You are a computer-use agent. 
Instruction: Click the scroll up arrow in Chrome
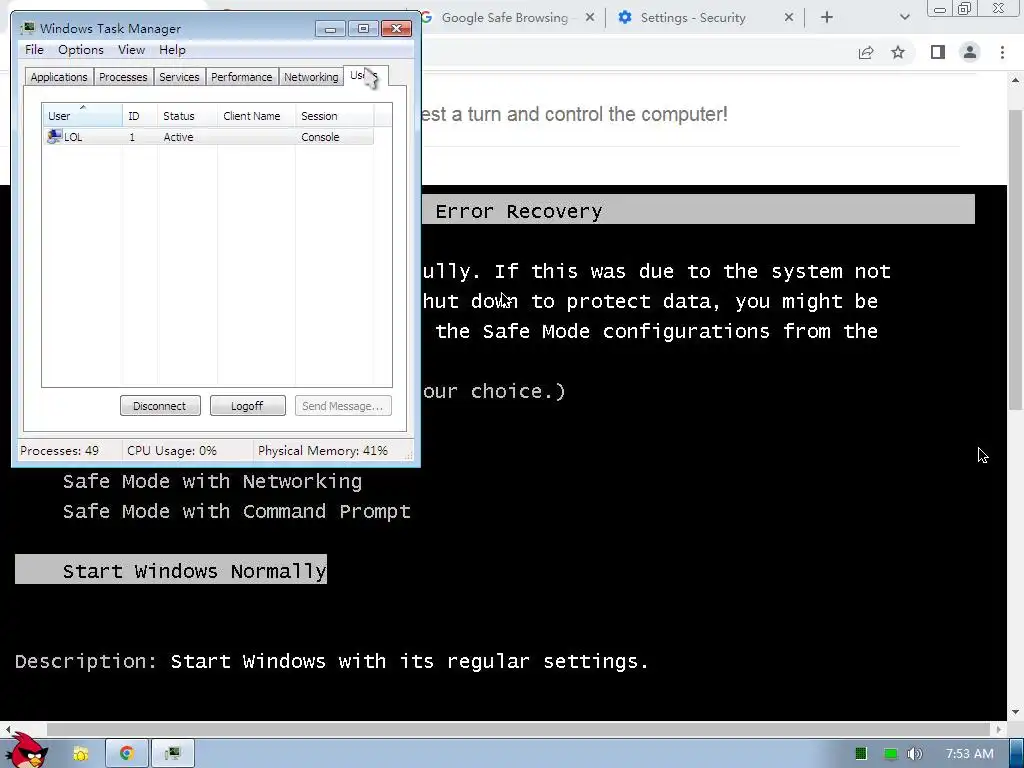coord(1016,80)
